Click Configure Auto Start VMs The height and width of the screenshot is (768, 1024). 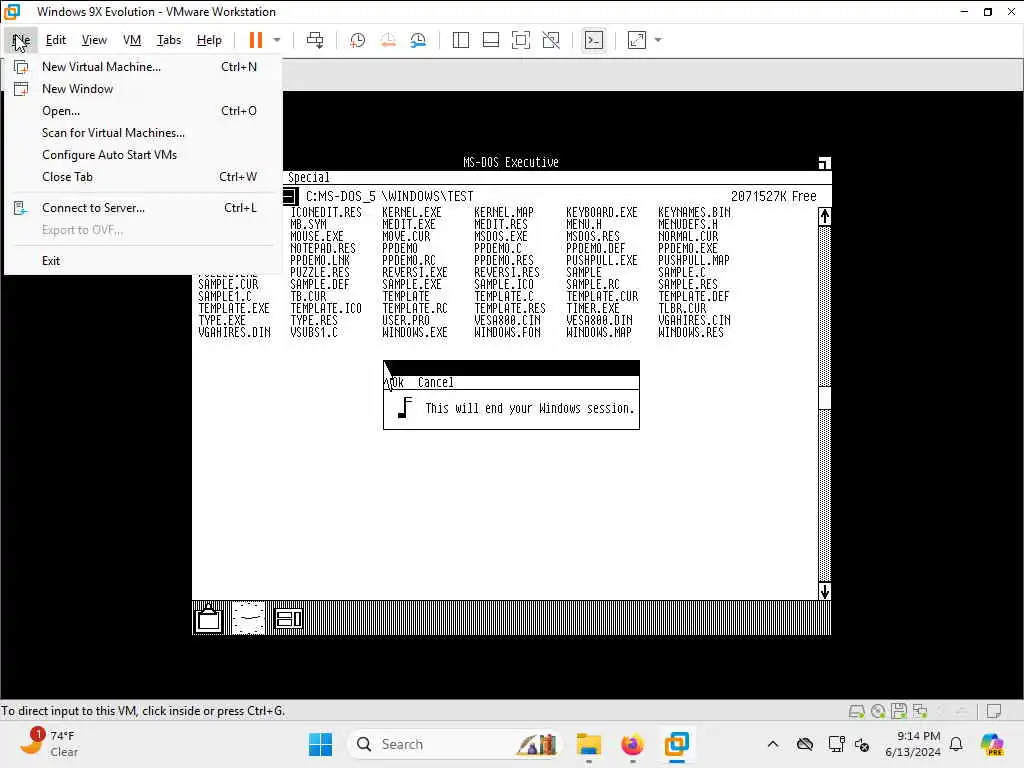[x=144, y=155]
